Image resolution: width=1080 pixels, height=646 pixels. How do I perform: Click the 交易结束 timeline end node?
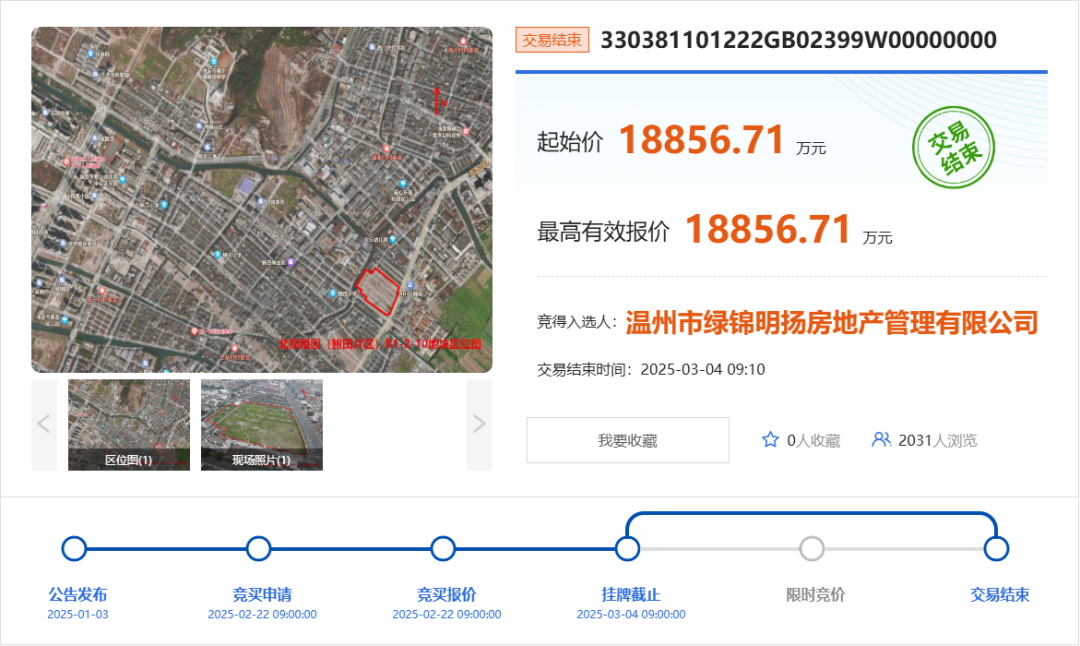tap(996, 549)
